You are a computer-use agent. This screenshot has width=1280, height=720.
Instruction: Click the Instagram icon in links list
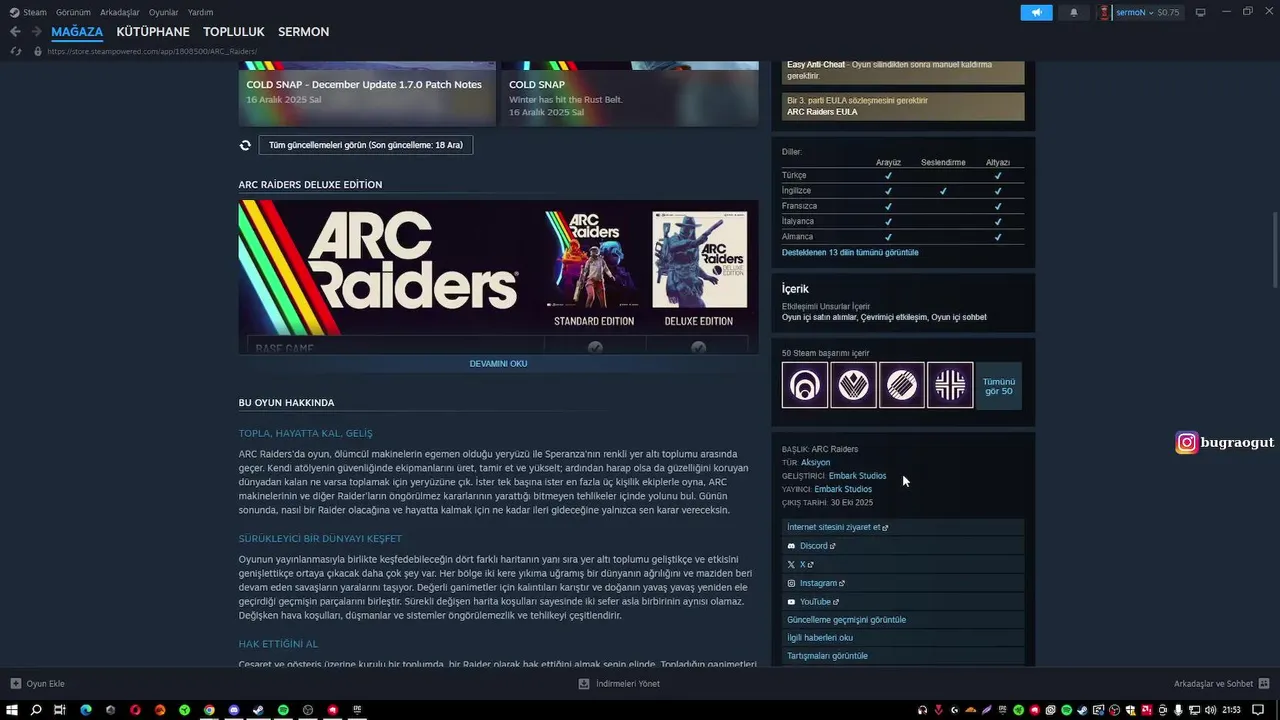tap(791, 583)
